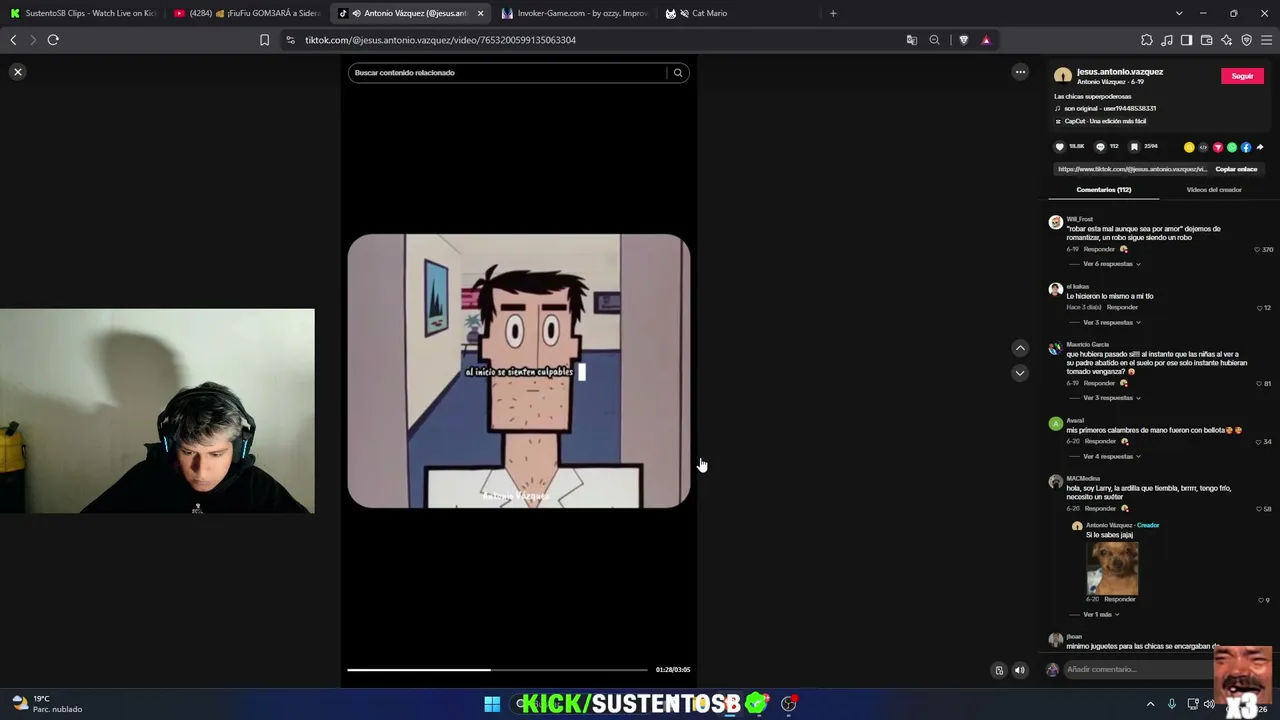Image resolution: width=1280 pixels, height=720 pixels.
Task: Share the video to WhatsApp
Action: [1232, 147]
